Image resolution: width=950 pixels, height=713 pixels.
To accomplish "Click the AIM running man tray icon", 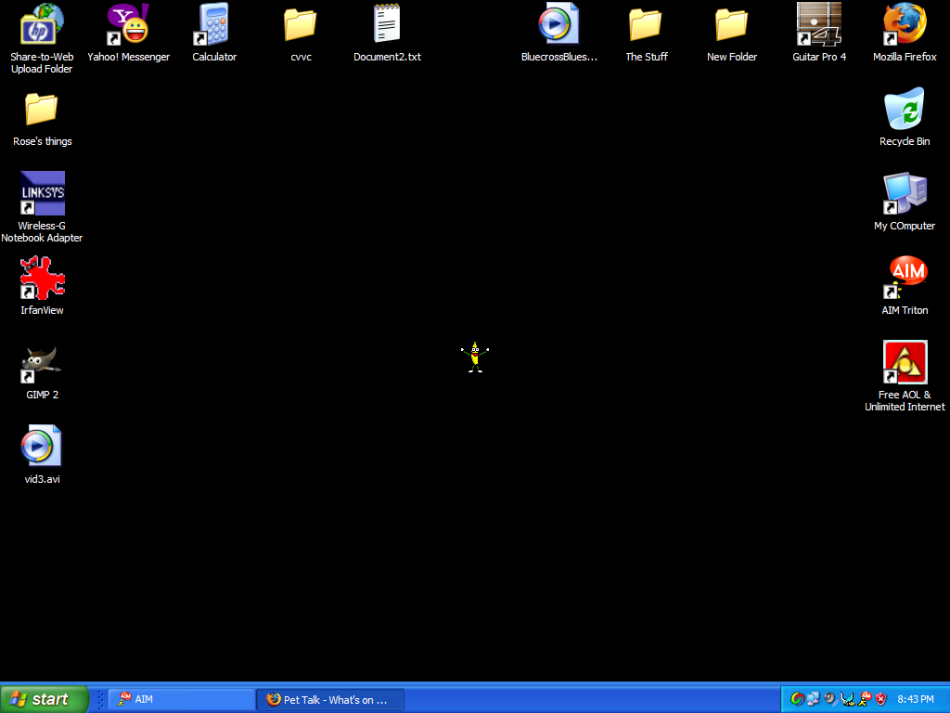I will coord(865,699).
